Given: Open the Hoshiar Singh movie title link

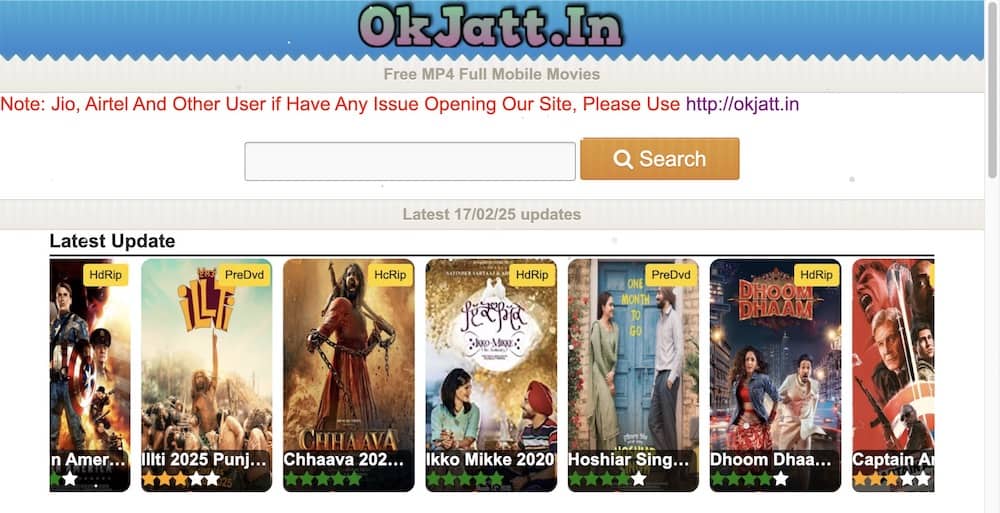Looking at the screenshot, I should [629, 459].
